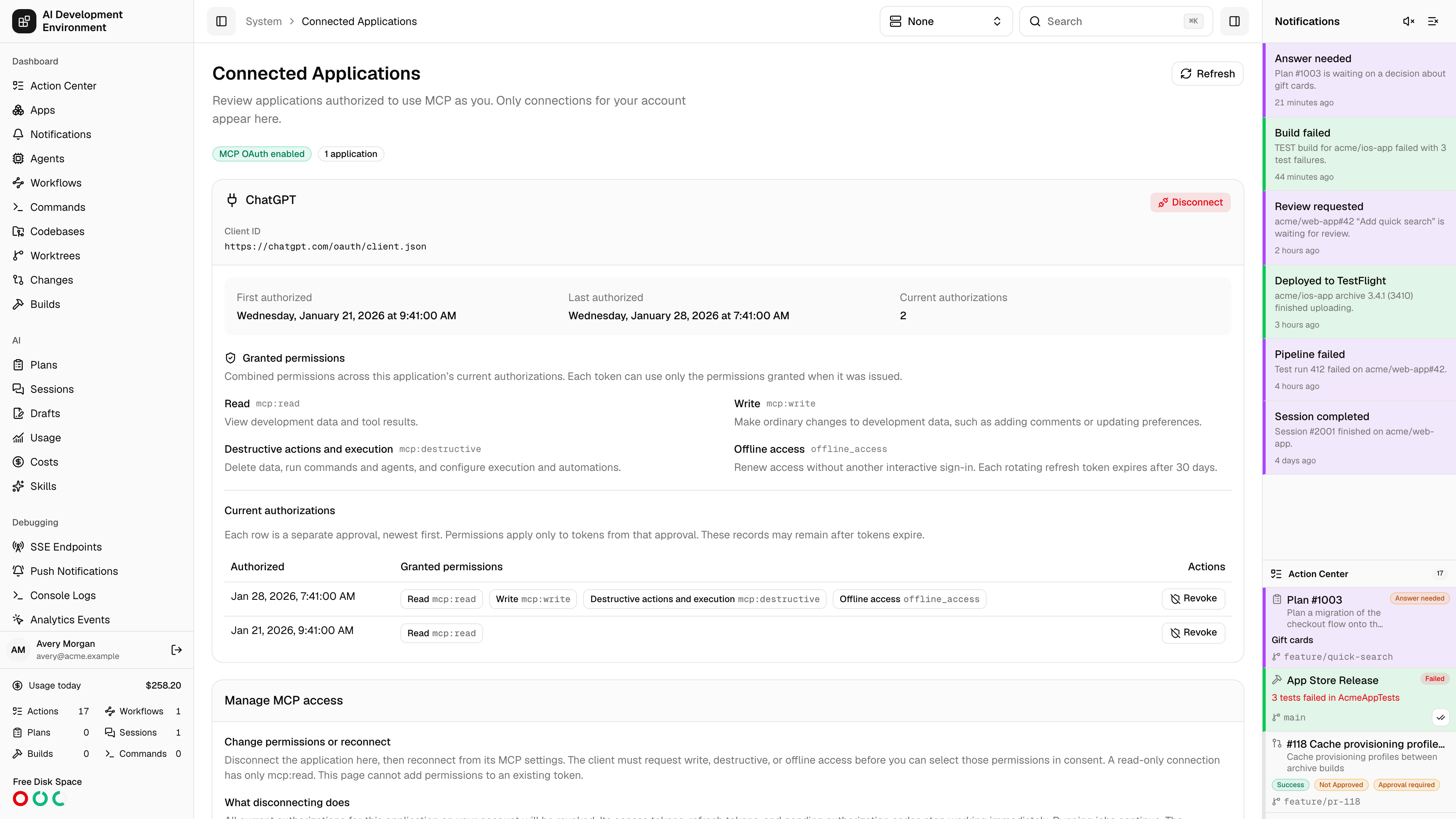This screenshot has width=1456, height=819.
Task: Click the Sessions chat icon in the AI section
Action: tap(18, 389)
